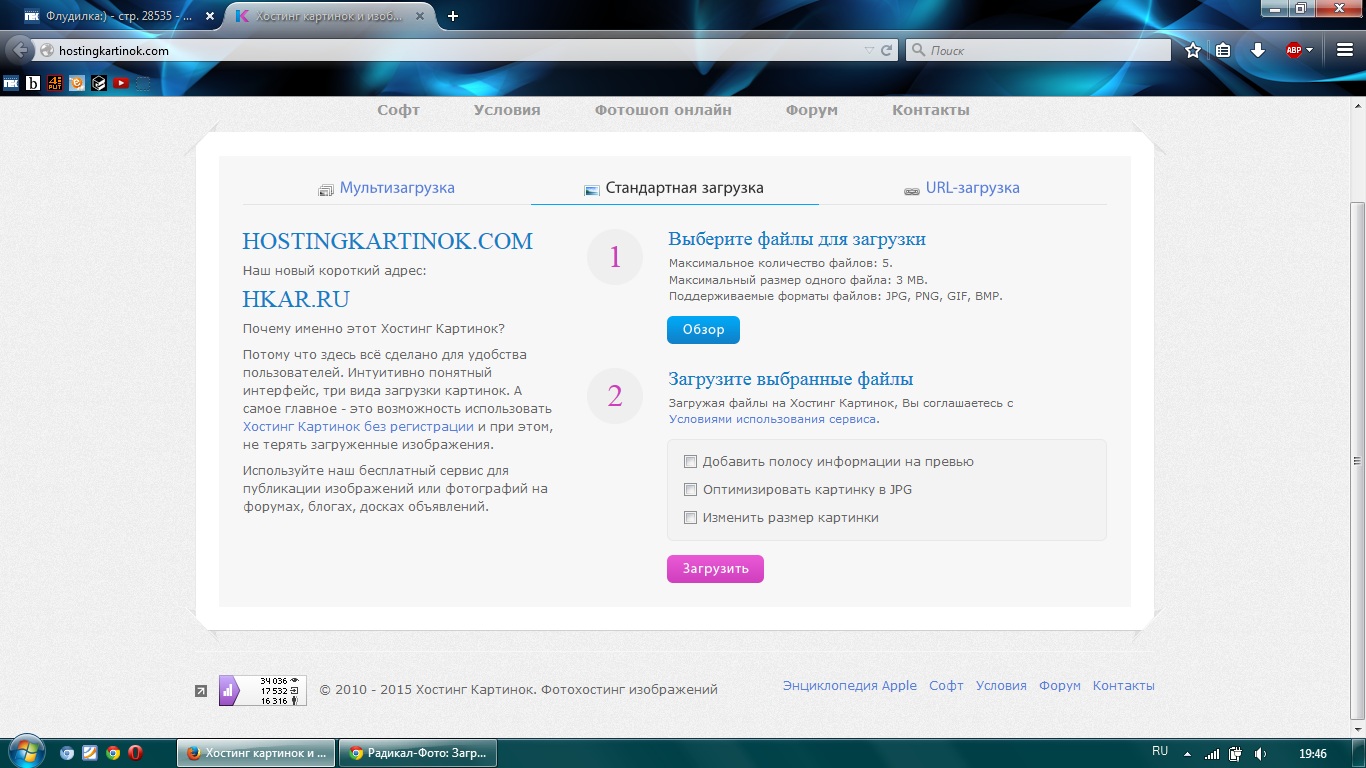Viewport: 1366px width, 768px height.
Task: Open the Контакты footer link
Action: click(x=1124, y=685)
